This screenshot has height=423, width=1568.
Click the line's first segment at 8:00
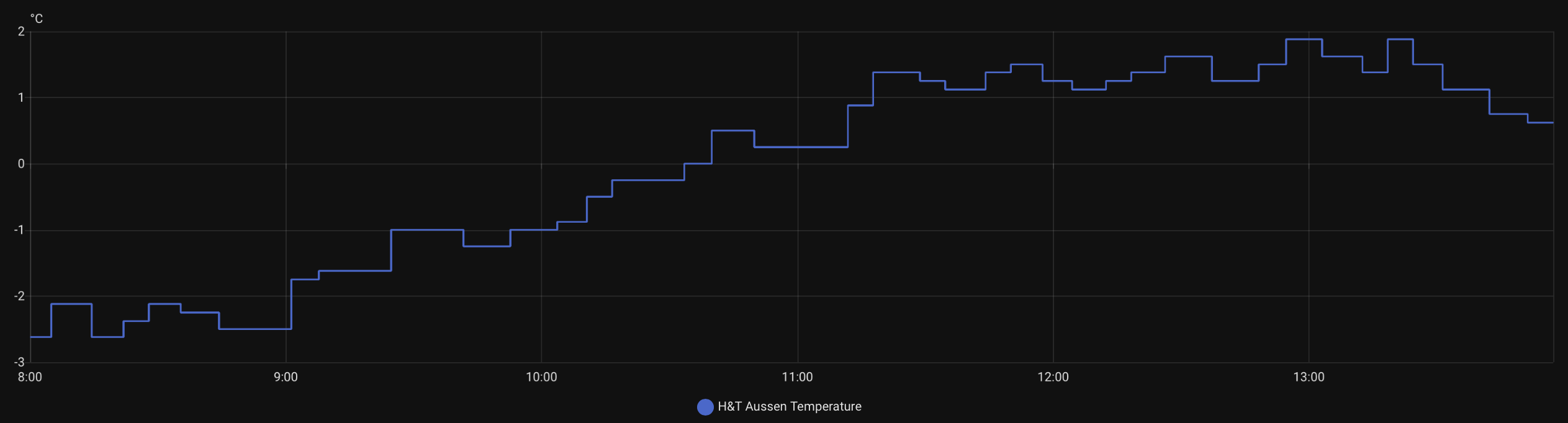pyautogui.click(x=40, y=337)
